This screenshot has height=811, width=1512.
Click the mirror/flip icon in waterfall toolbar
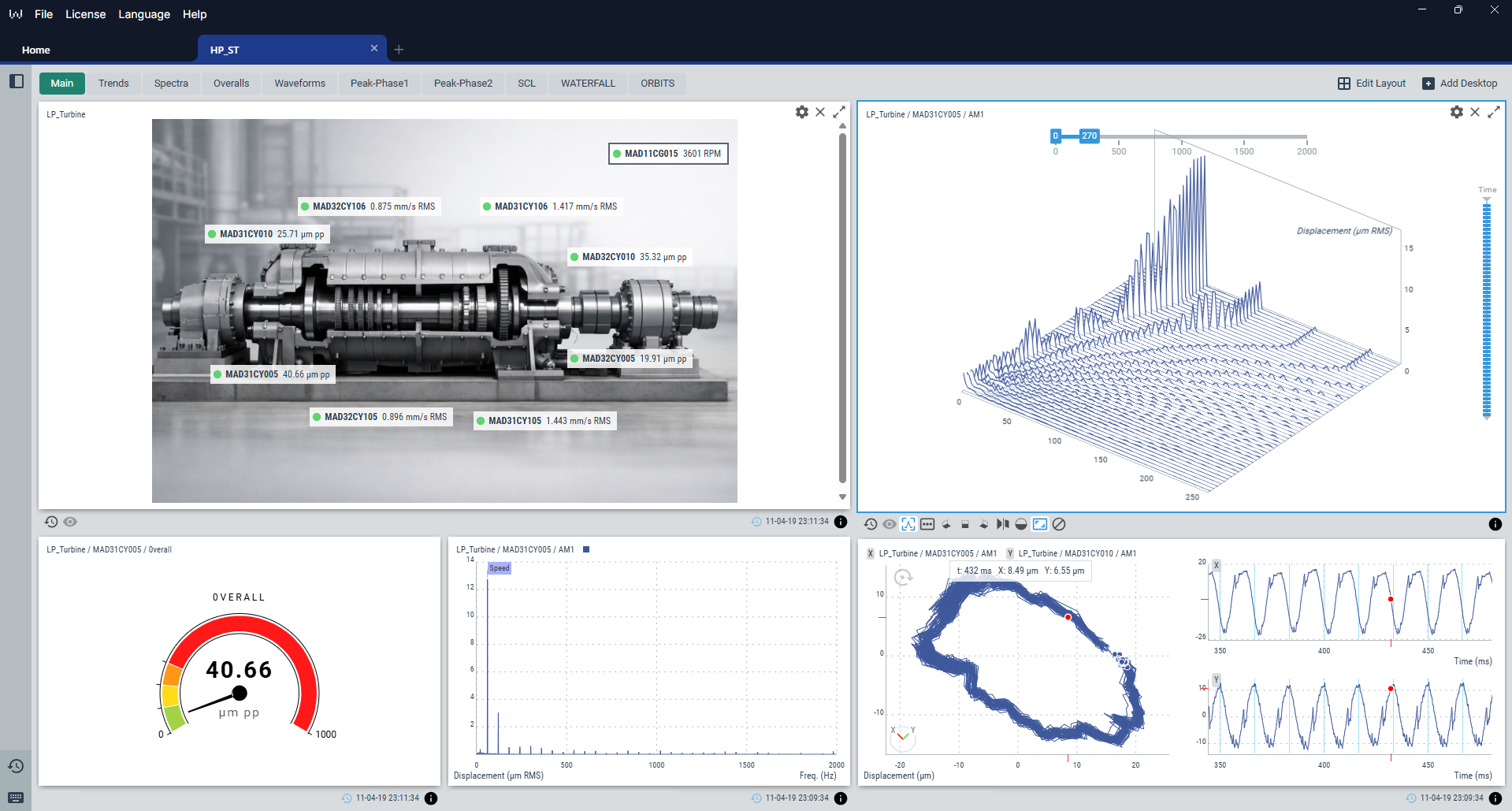tap(1002, 524)
